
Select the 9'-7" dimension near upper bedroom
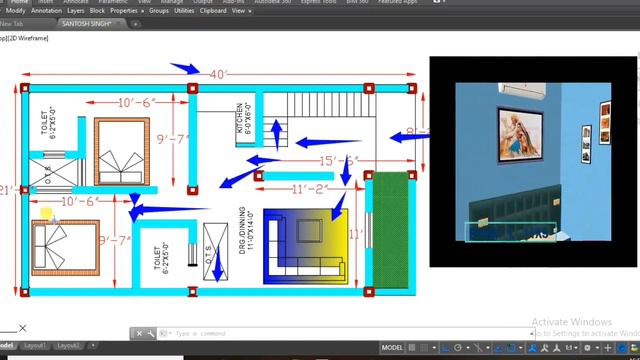173,139
